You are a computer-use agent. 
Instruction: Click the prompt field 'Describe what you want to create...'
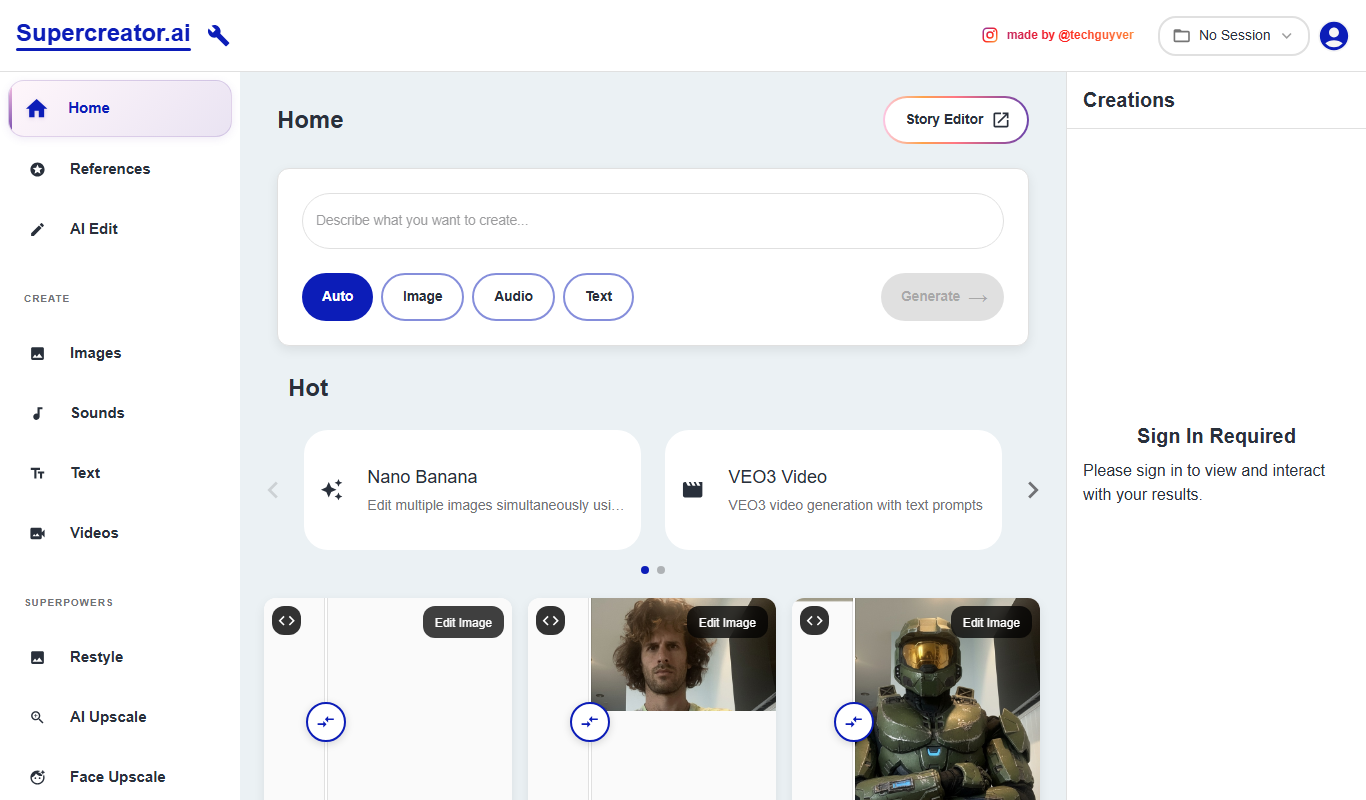pyautogui.click(x=653, y=221)
